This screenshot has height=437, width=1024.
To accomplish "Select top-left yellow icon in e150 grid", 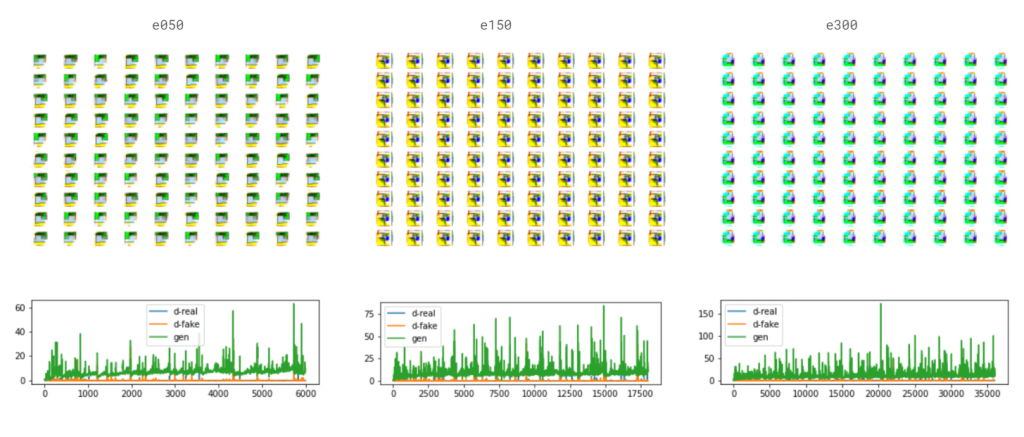I will click(382, 62).
